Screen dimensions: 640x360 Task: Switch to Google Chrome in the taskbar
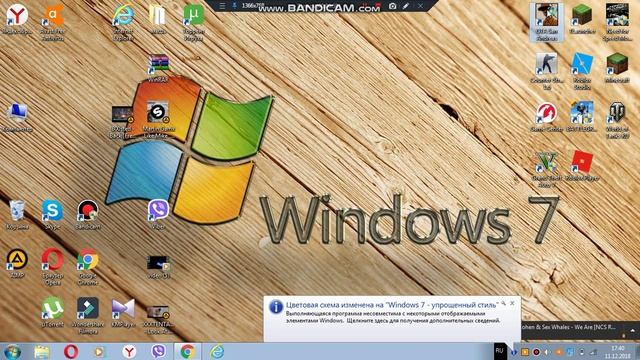(x=188, y=351)
